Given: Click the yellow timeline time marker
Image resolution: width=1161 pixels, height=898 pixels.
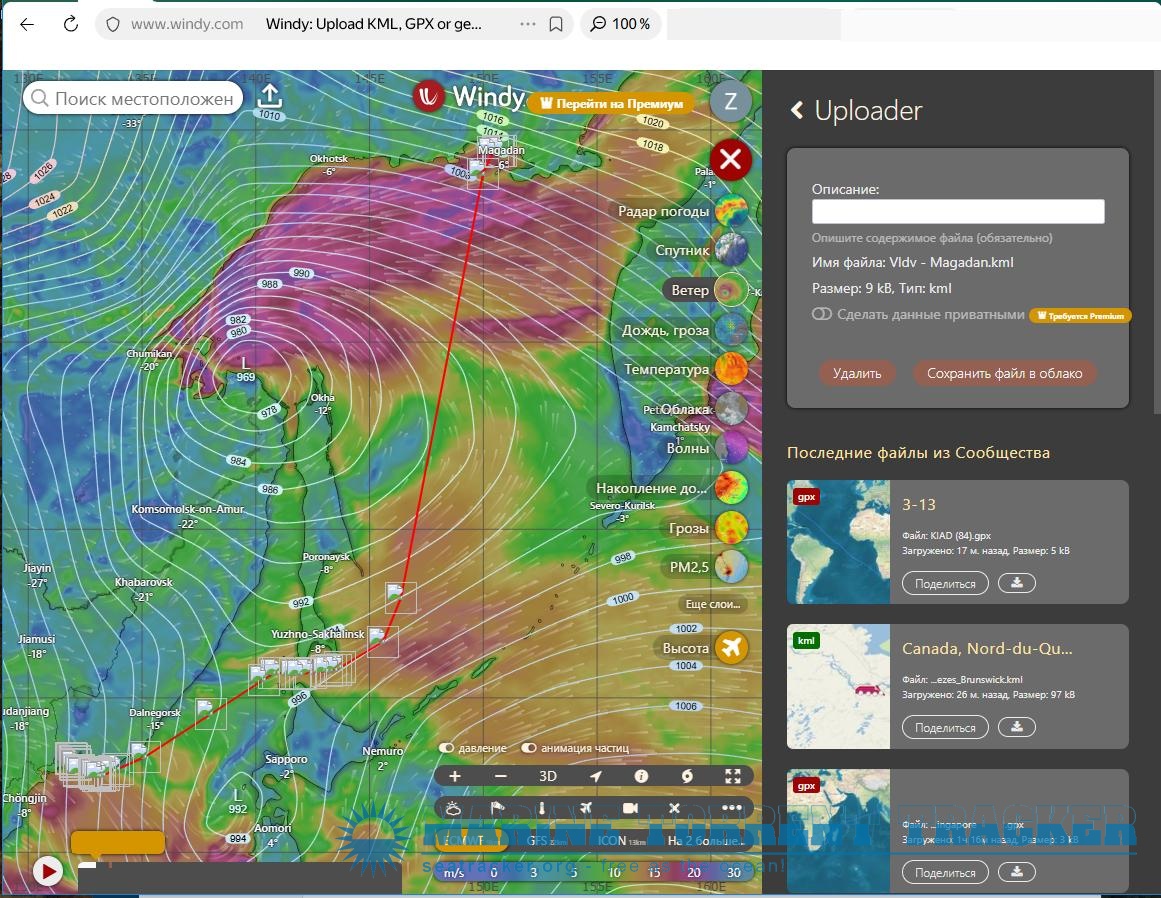Looking at the screenshot, I should [118, 842].
